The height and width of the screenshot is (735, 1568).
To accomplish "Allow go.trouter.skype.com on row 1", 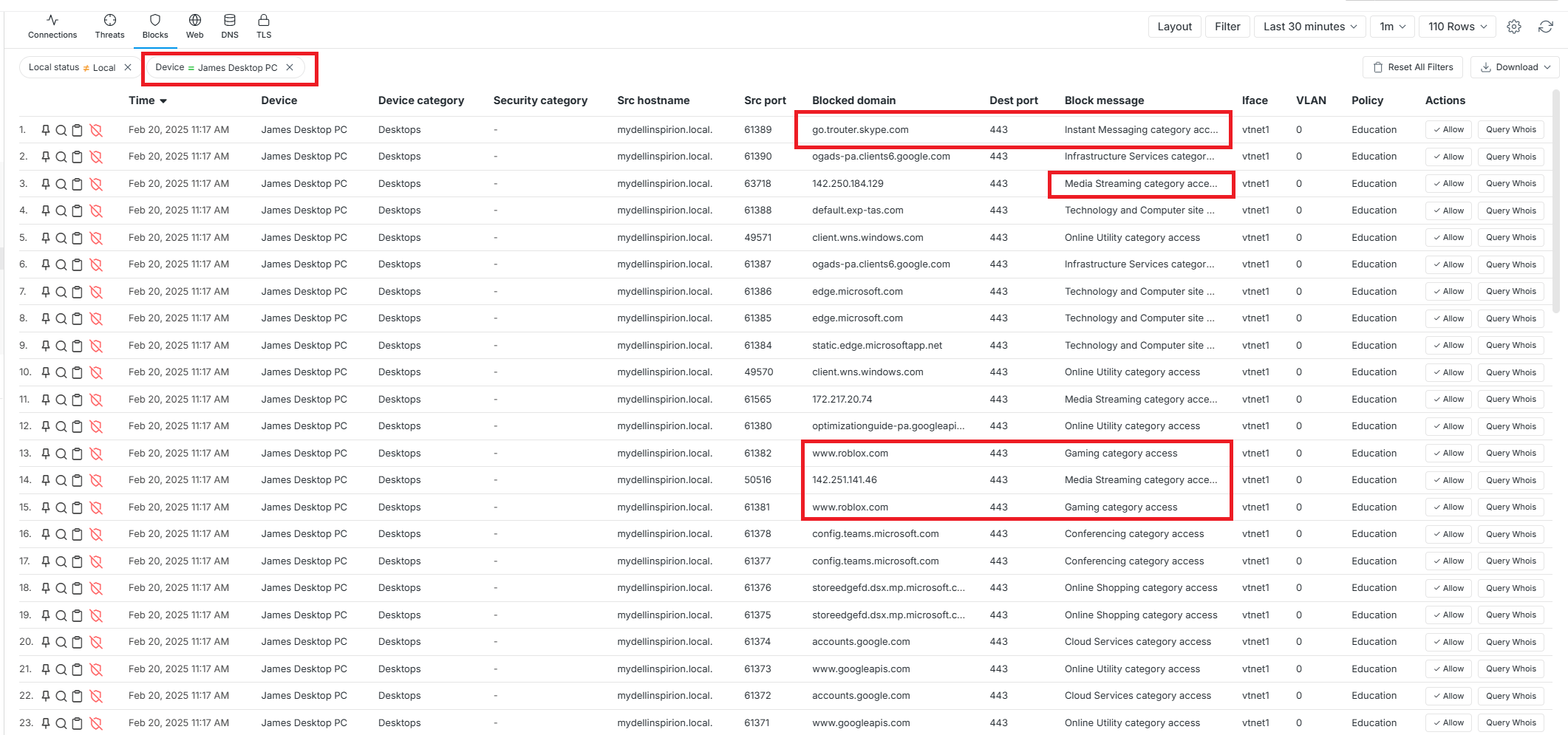I will (1448, 130).
